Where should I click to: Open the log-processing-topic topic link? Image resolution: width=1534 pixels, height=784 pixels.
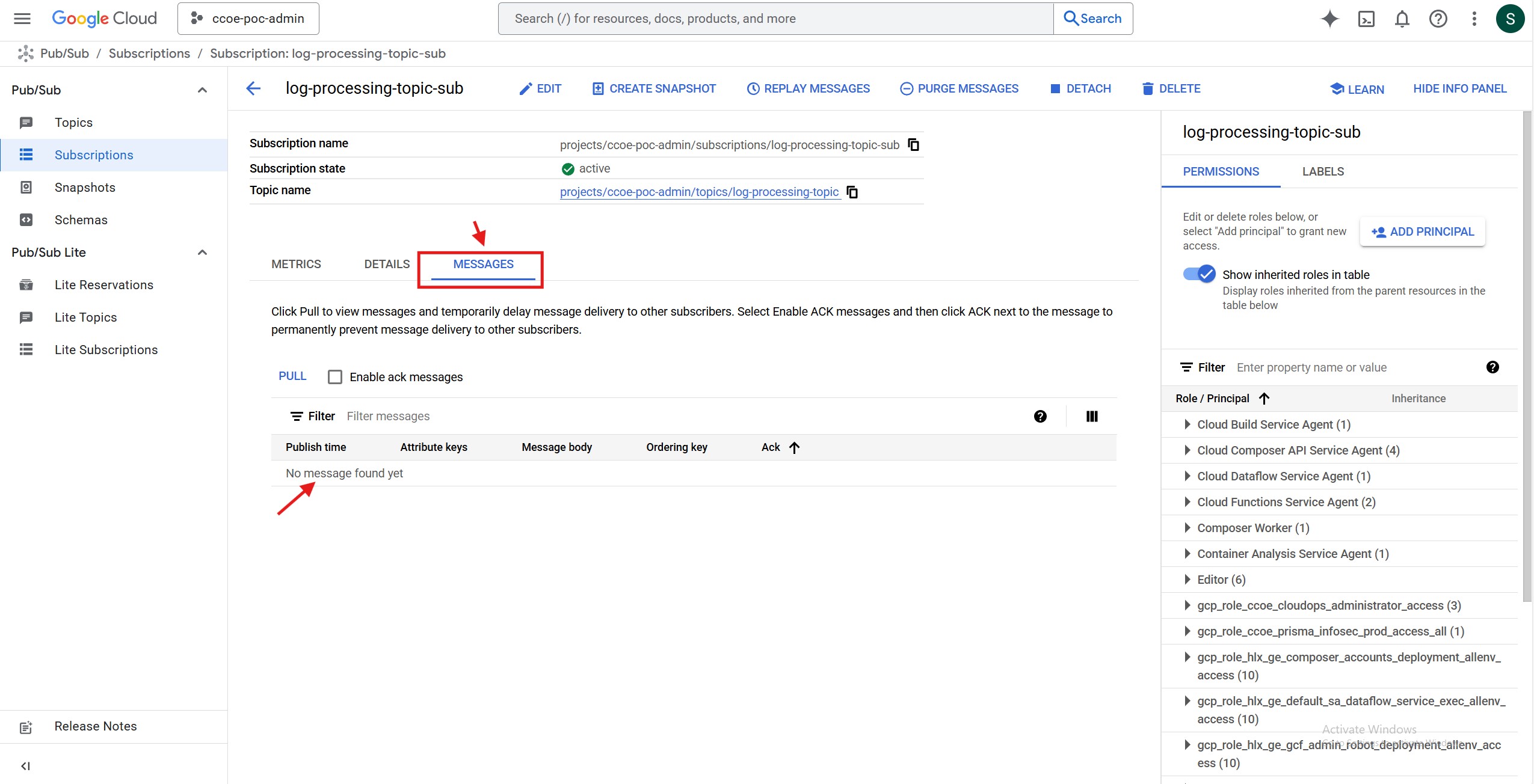699,192
